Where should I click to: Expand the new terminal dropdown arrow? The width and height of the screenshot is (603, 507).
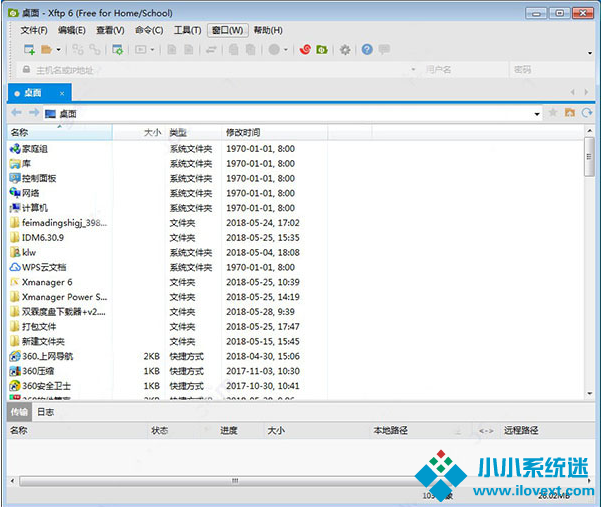click(152, 50)
